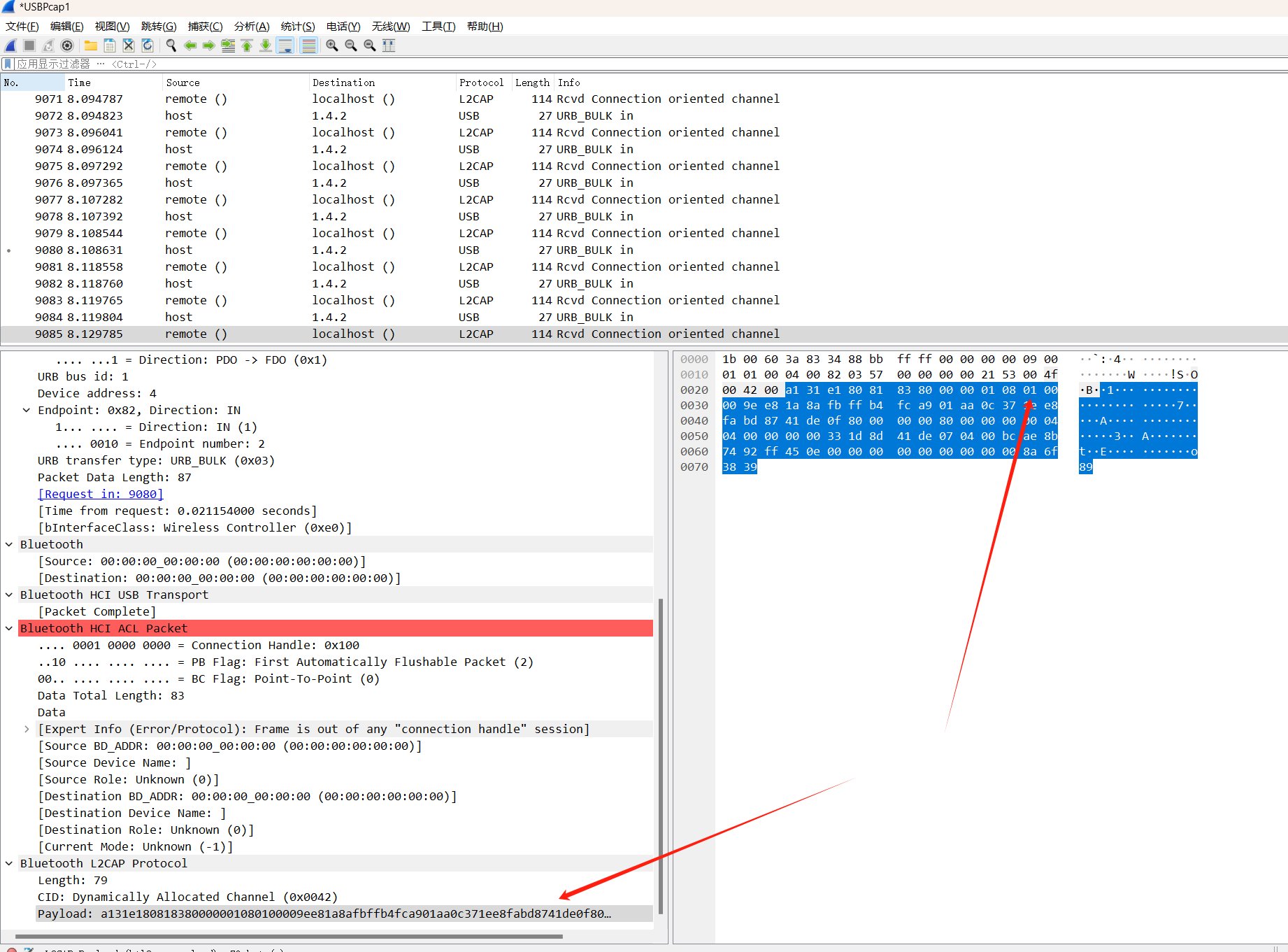Image resolution: width=1288 pixels, height=952 pixels.
Task: Click hex offset 0020 row bytes
Action: (890, 390)
